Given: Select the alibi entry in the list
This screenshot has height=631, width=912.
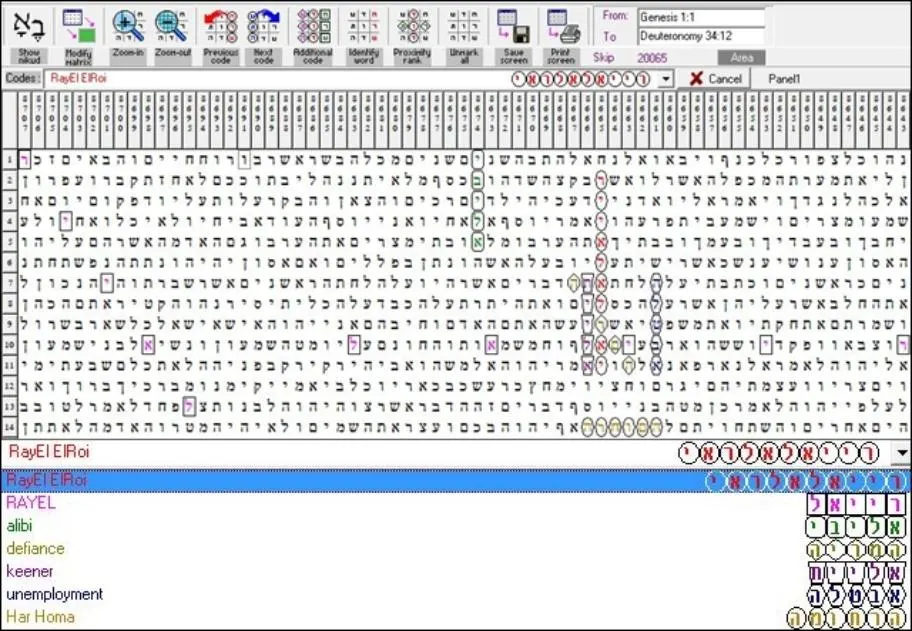Looking at the screenshot, I should point(455,526).
